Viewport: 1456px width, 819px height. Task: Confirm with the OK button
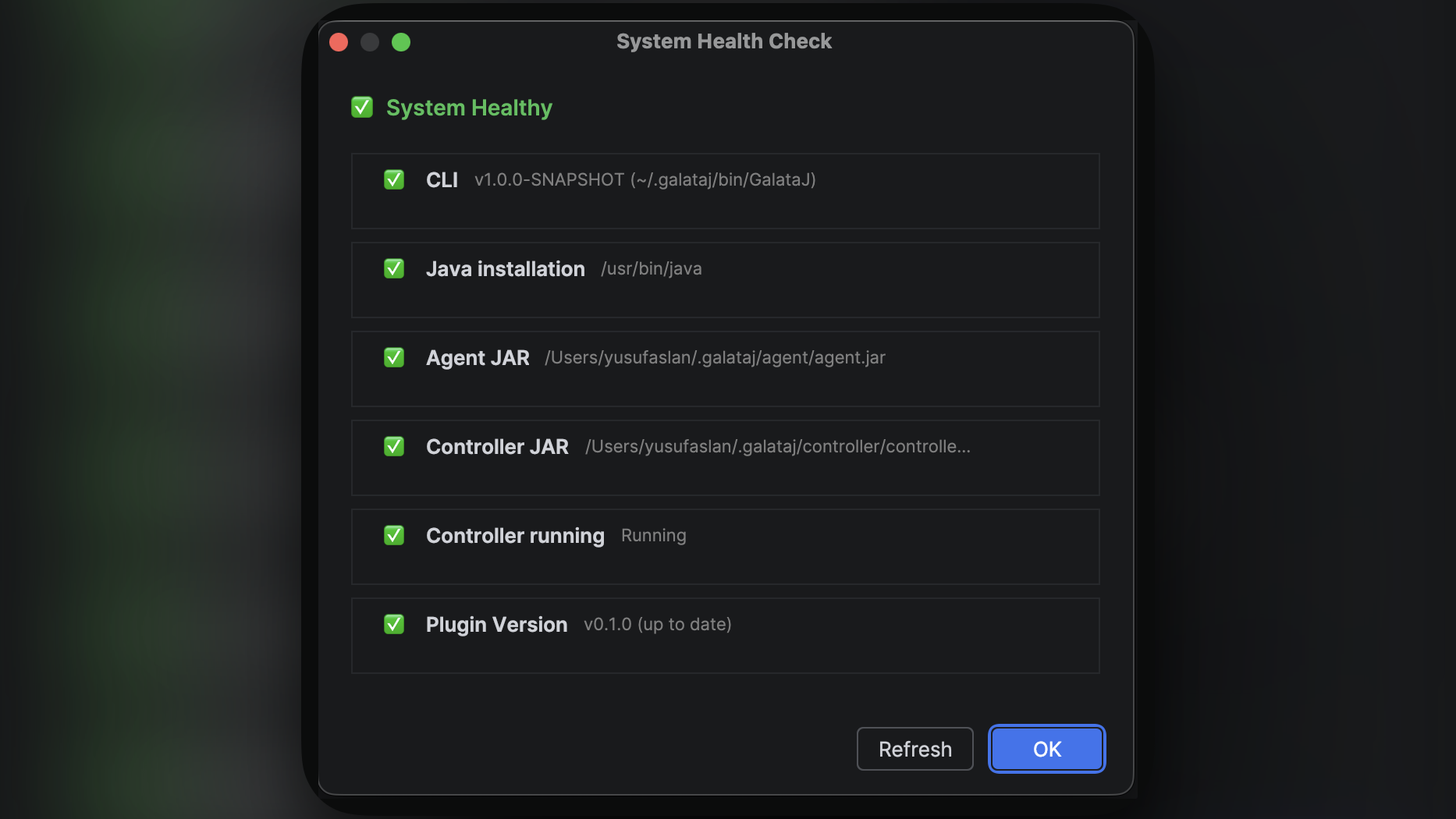pos(1046,749)
